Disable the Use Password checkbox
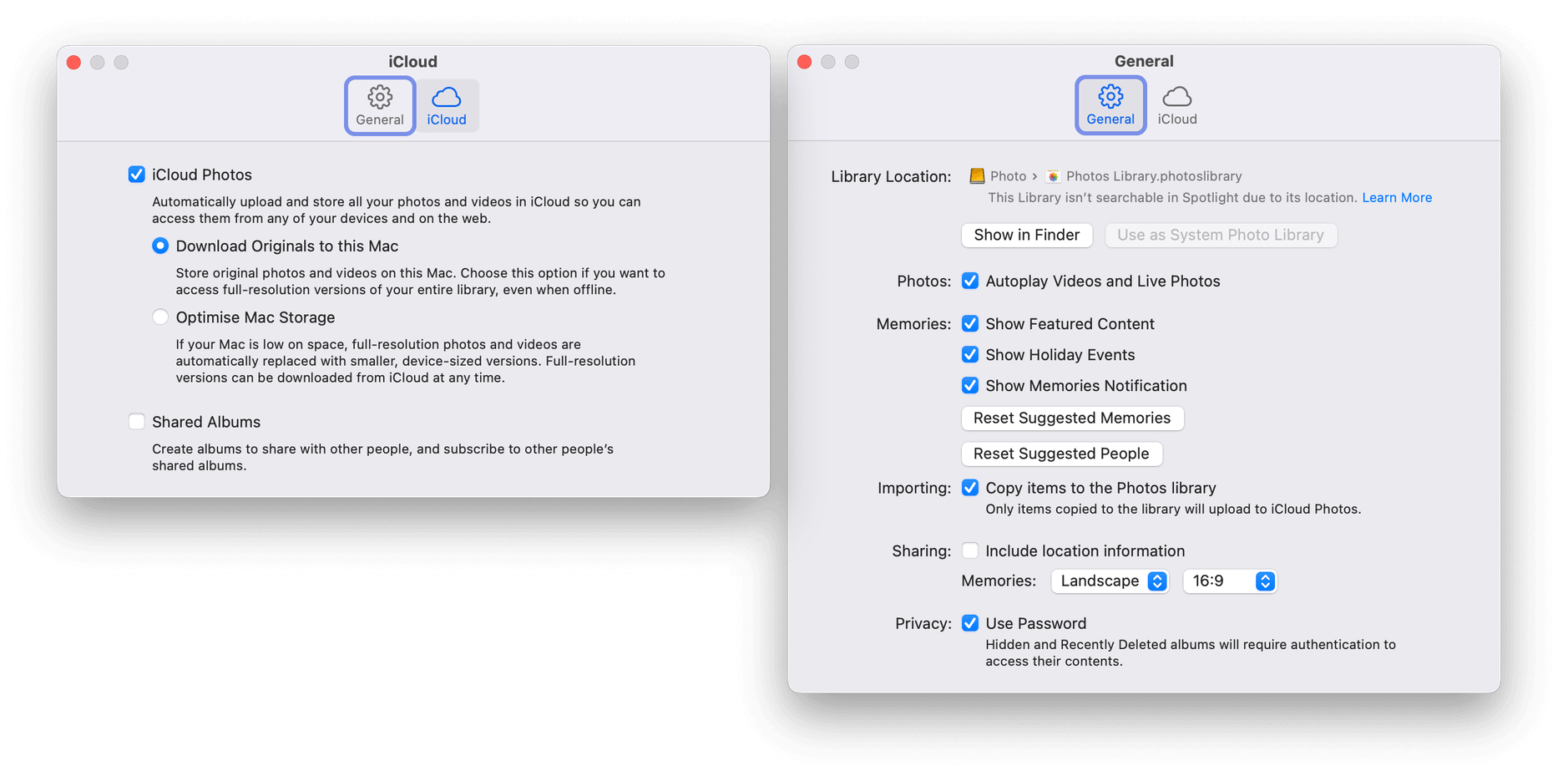The width and height of the screenshot is (1568, 781). click(x=970, y=623)
